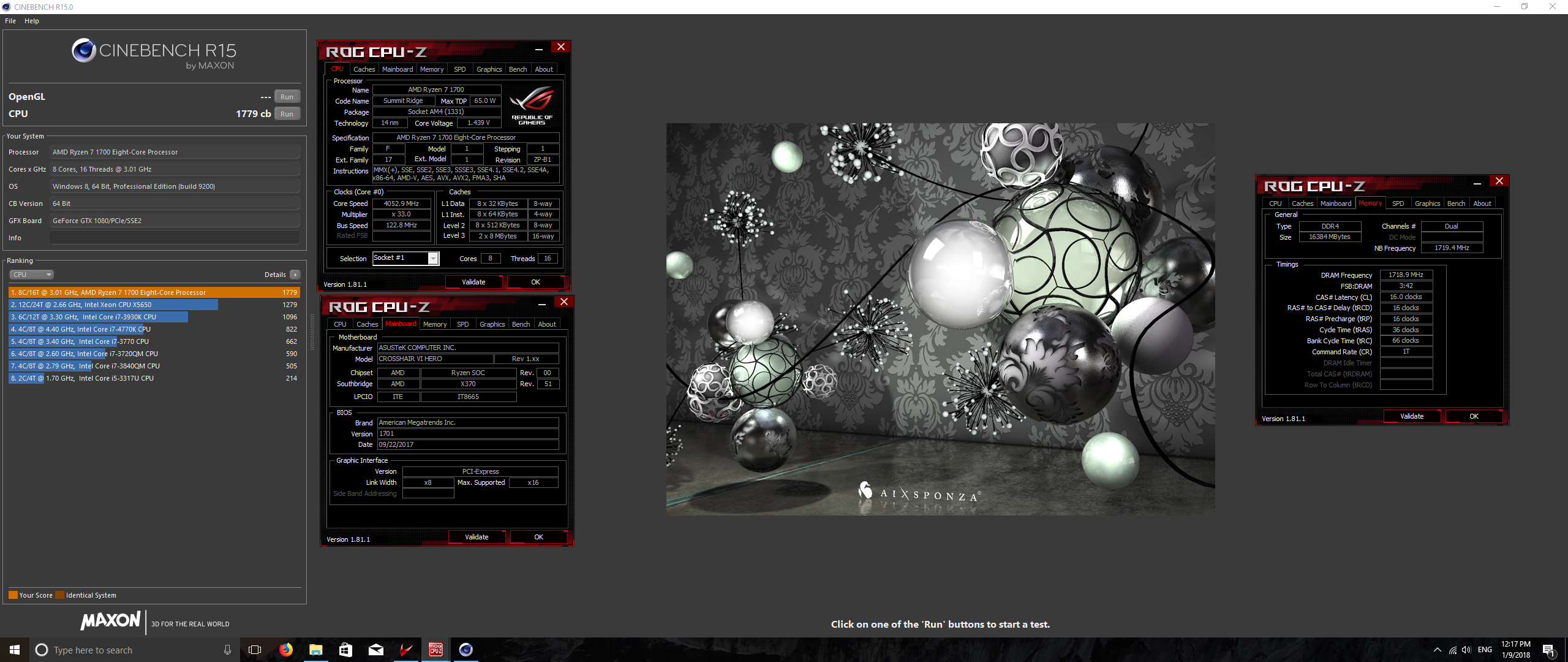
Task: Click the Cinebench taskbar icon
Action: click(x=466, y=650)
